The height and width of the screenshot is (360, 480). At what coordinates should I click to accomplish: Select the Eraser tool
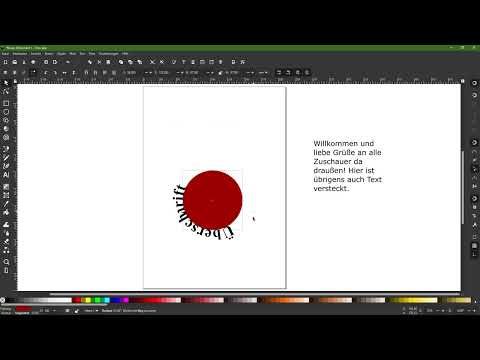(x=6, y=241)
